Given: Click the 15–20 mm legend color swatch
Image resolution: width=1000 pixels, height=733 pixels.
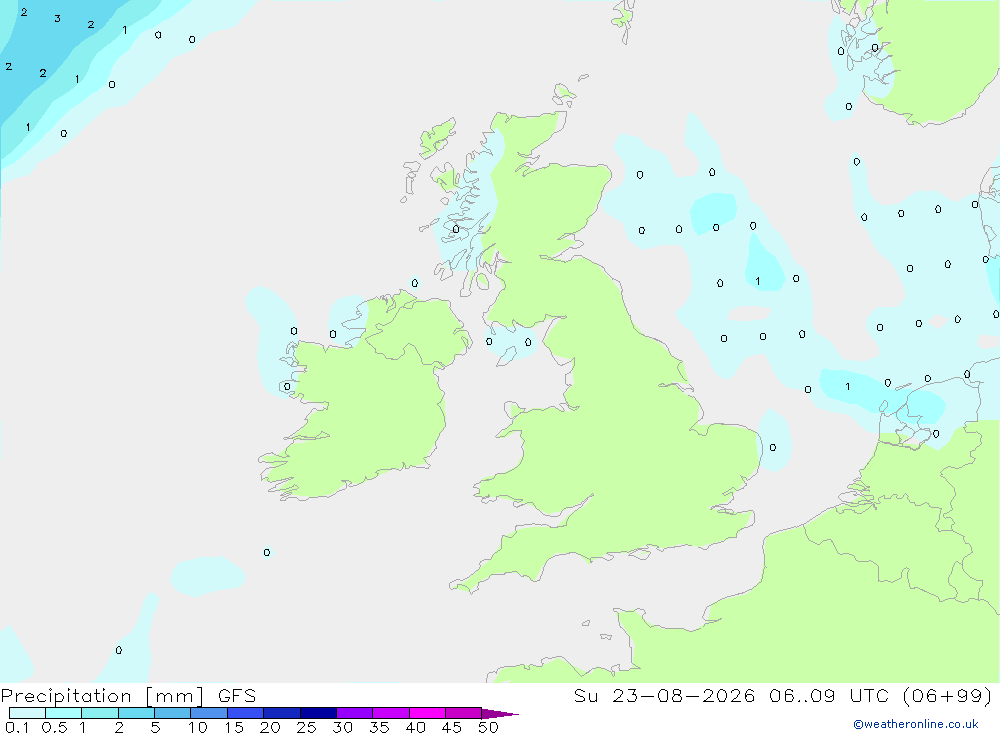Looking at the screenshot, I should coord(246,713).
